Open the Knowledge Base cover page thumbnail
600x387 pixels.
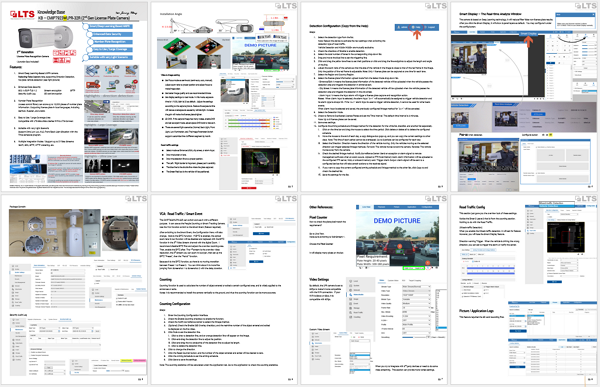74,96
